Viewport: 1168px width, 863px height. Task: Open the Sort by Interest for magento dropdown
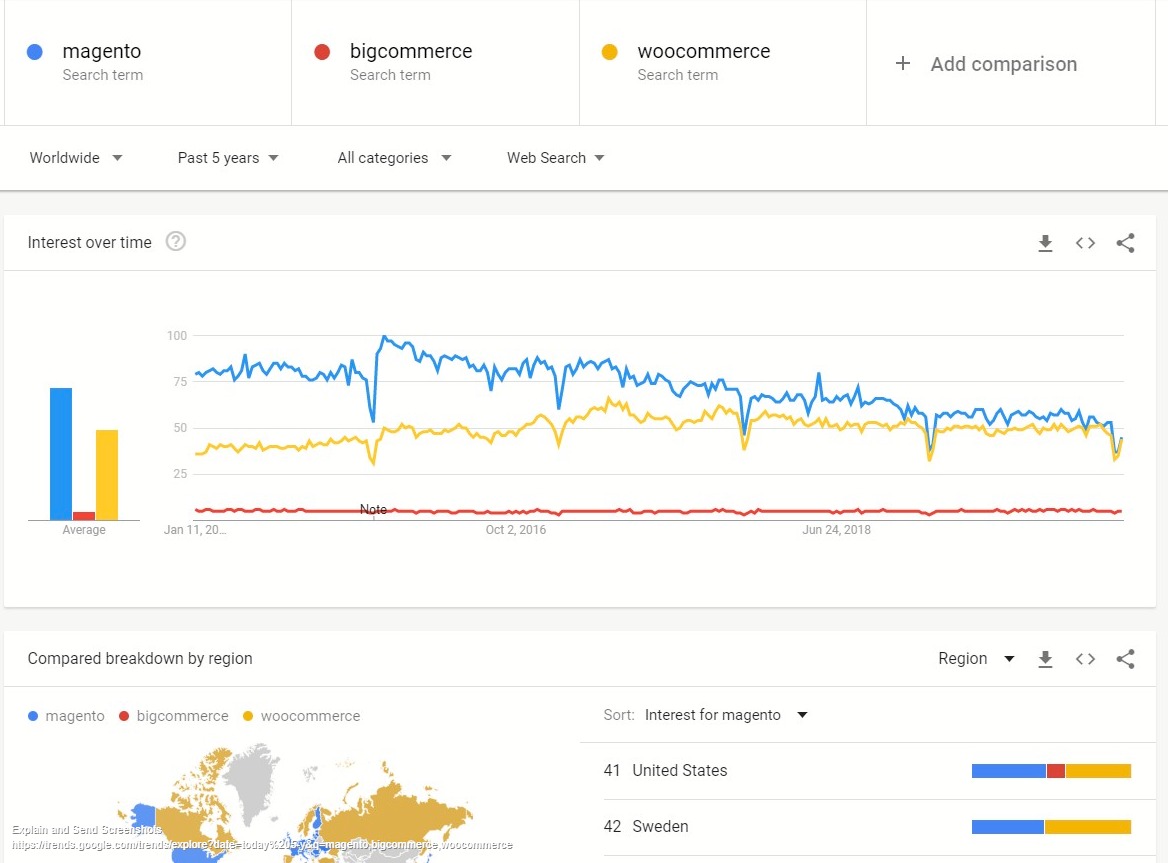[726, 715]
